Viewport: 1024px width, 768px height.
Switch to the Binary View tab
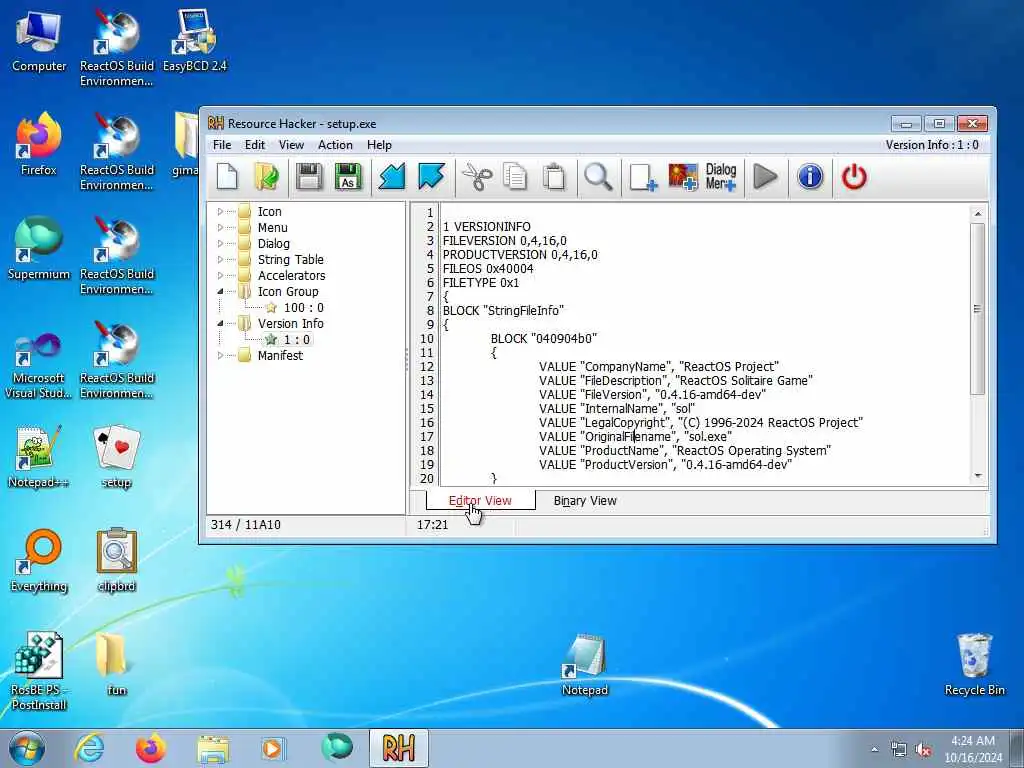tap(585, 501)
